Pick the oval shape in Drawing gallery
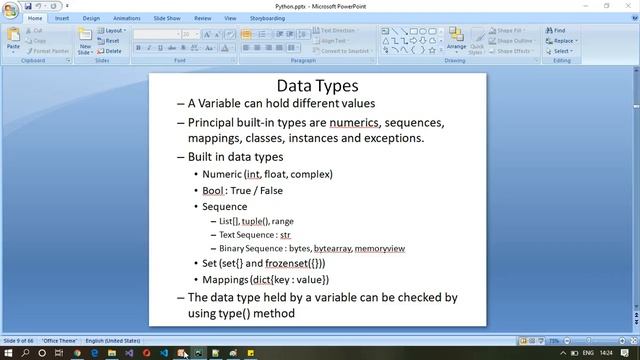The width and height of the screenshot is (640, 360). point(423,31)
